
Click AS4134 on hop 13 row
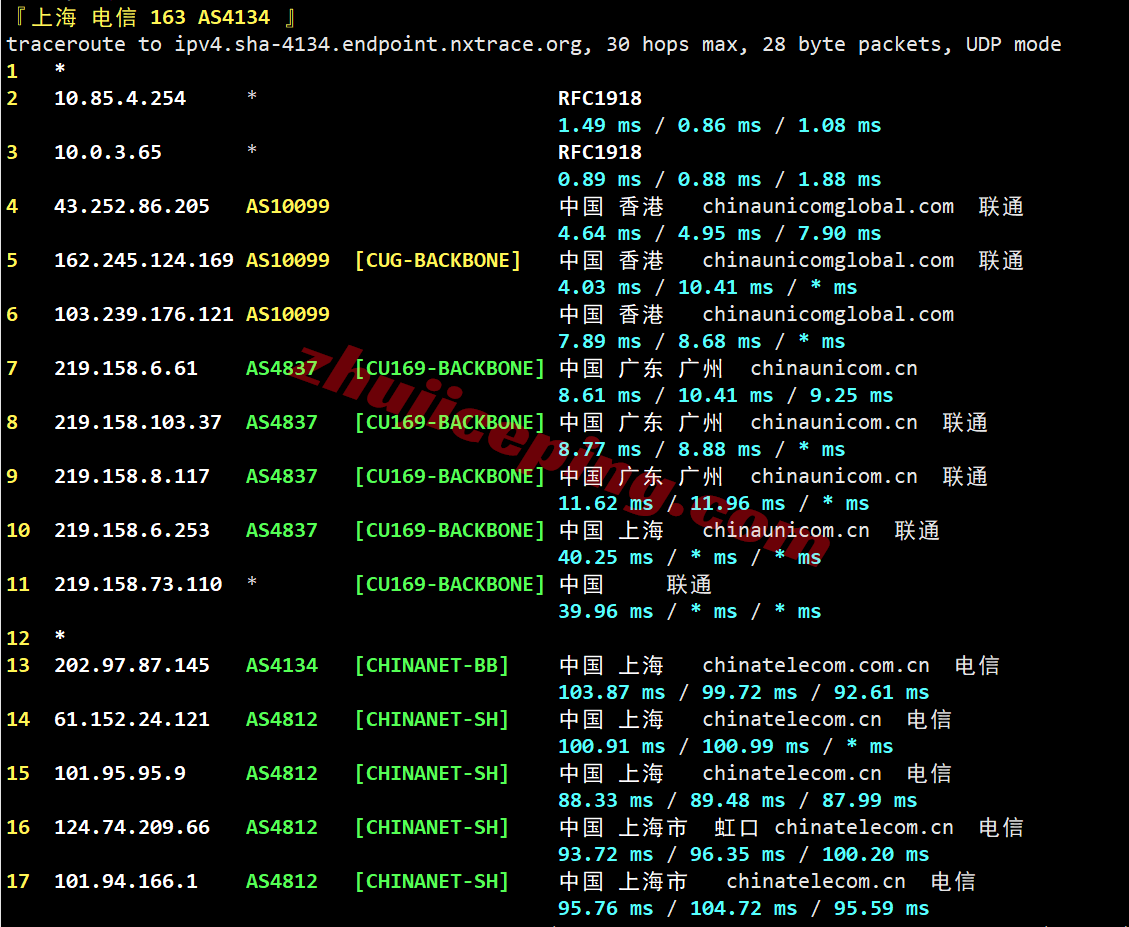(282, 666)
